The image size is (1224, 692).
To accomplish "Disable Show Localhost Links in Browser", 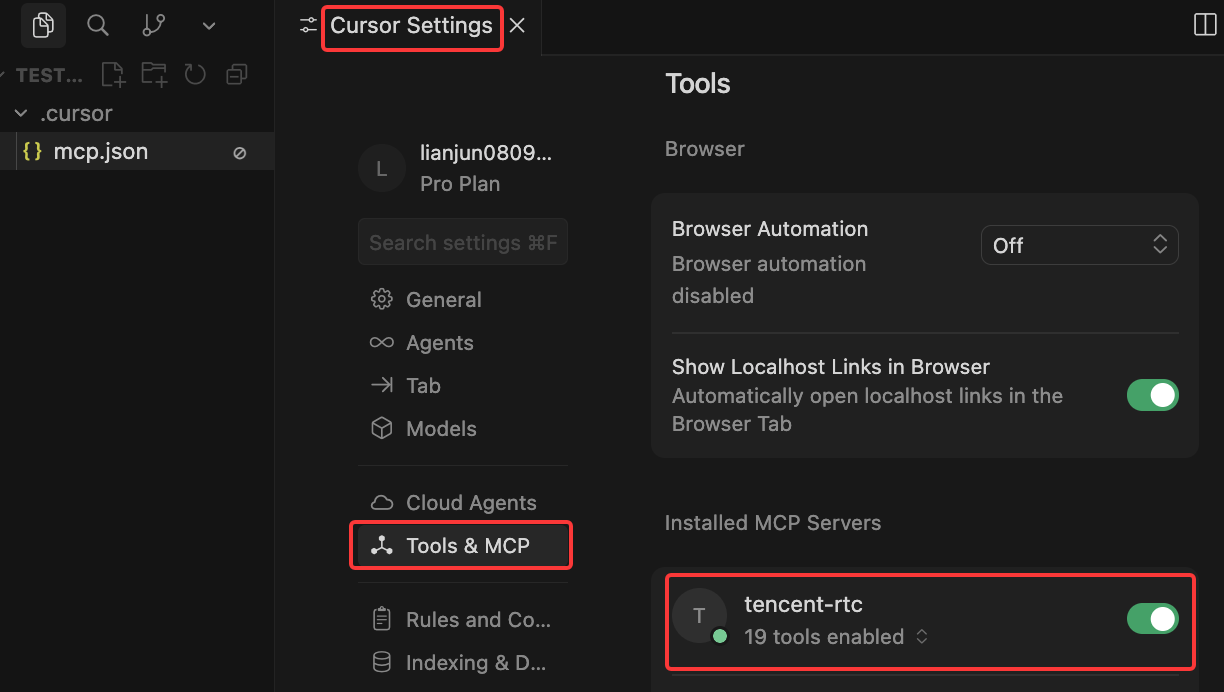I will pyautogui.click(x=1152, y=395).
